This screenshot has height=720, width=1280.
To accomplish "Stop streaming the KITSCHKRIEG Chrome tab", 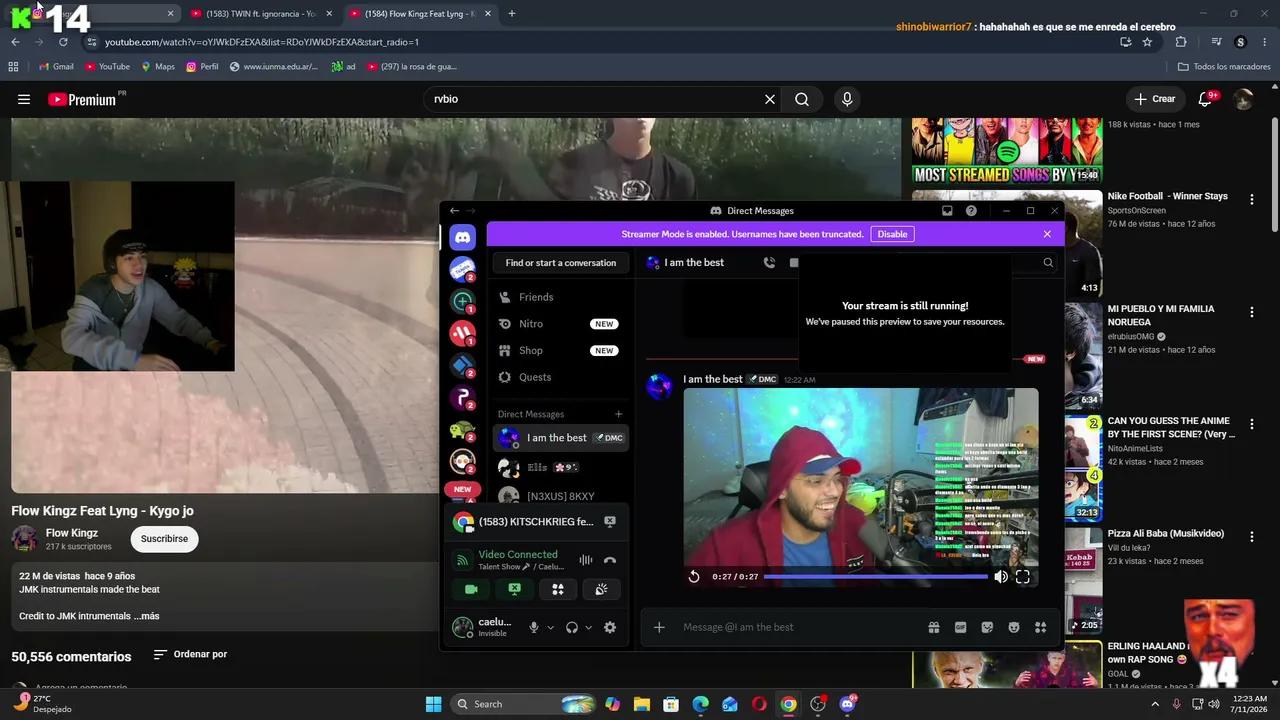I will pyautogui.click(x=610, y=522).
